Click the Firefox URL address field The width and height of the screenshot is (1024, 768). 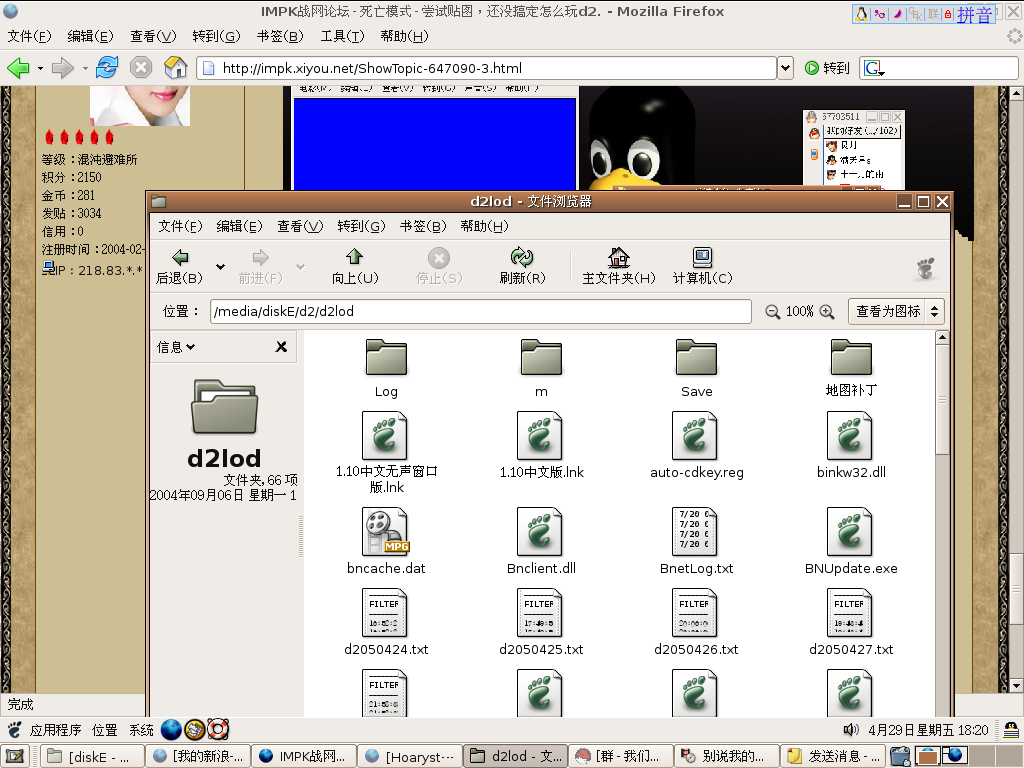tap(487, 68)
